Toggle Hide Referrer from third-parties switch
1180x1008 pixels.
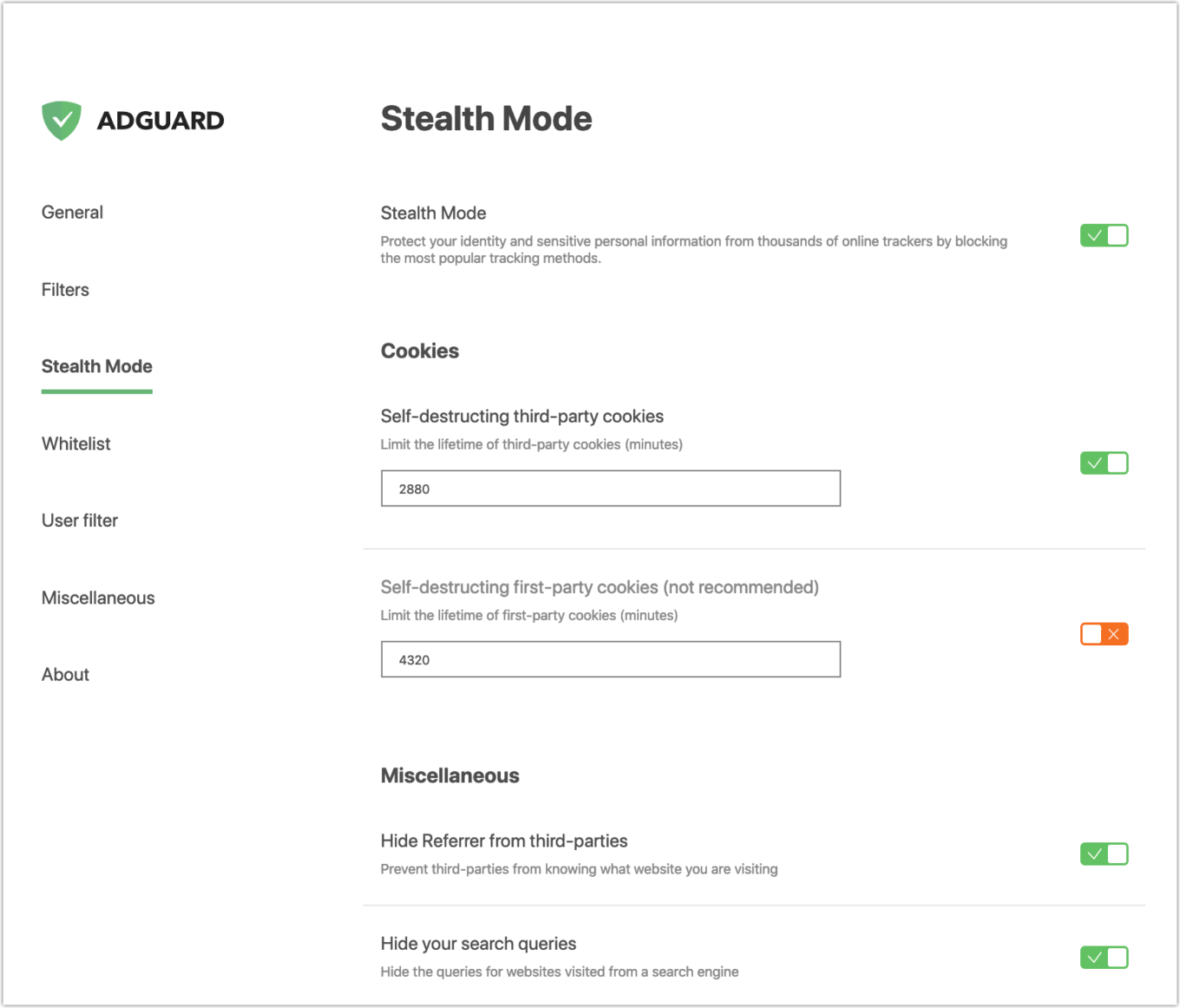click(1104, 854)
